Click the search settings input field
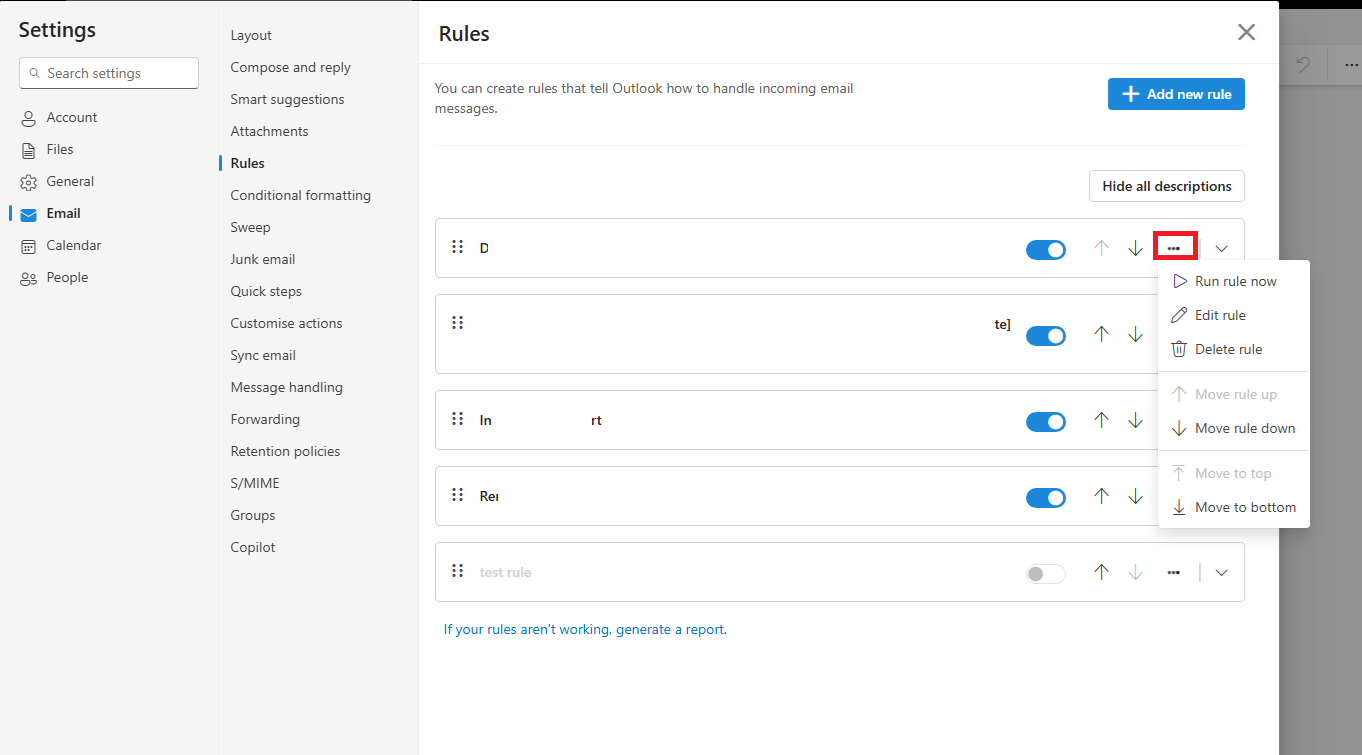 tap(109, 73)
